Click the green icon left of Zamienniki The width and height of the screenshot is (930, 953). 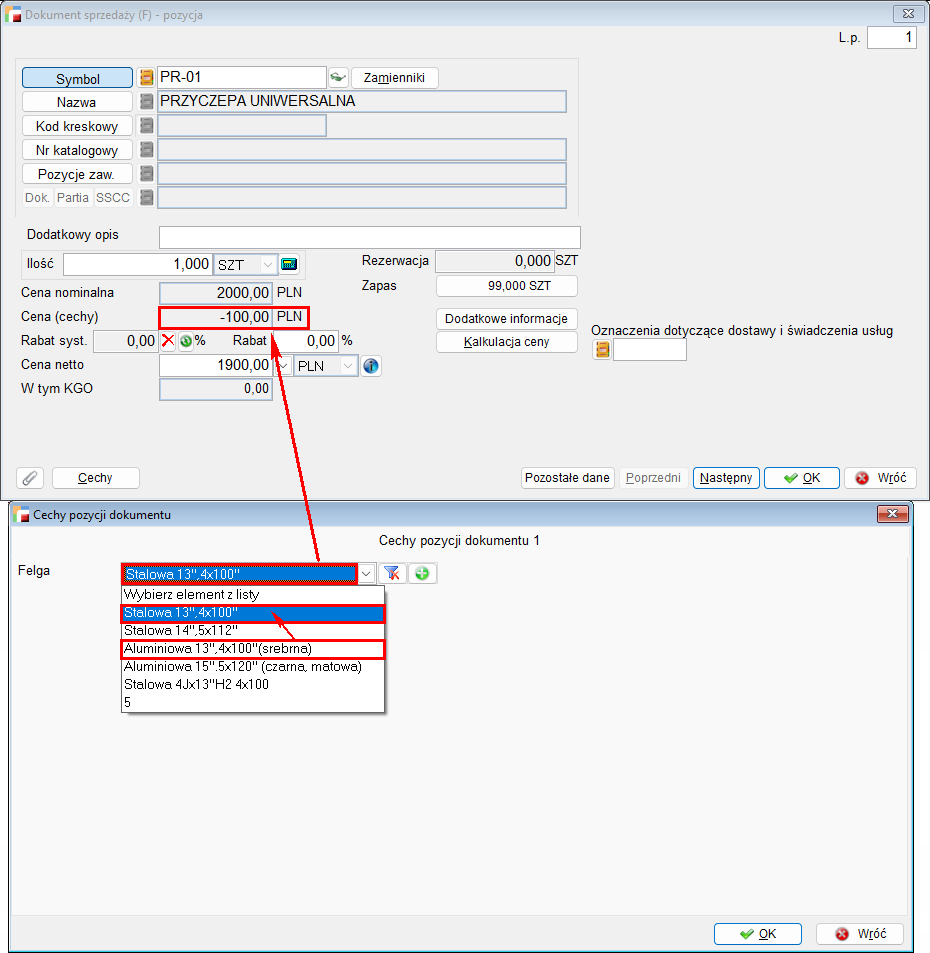tap(338, 77)
